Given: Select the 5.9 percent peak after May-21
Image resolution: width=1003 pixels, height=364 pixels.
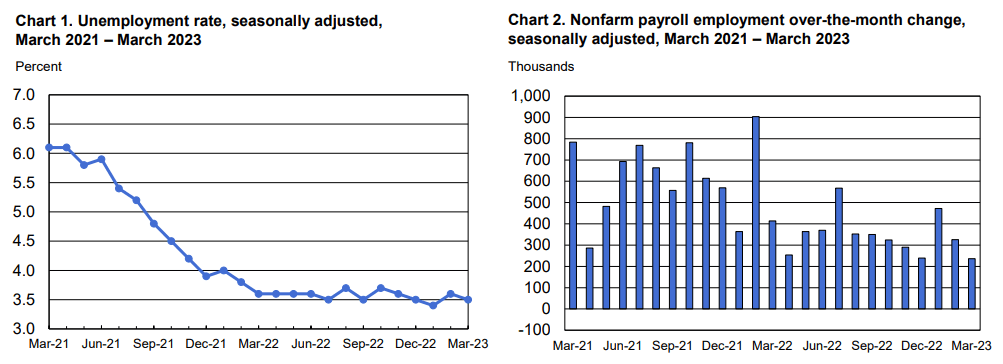Looking at the screenshot, I should pos(102,159).
